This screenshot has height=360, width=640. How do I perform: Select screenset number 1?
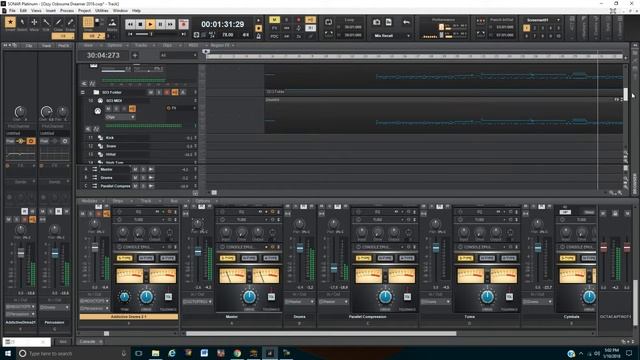(x=527, y=28)
